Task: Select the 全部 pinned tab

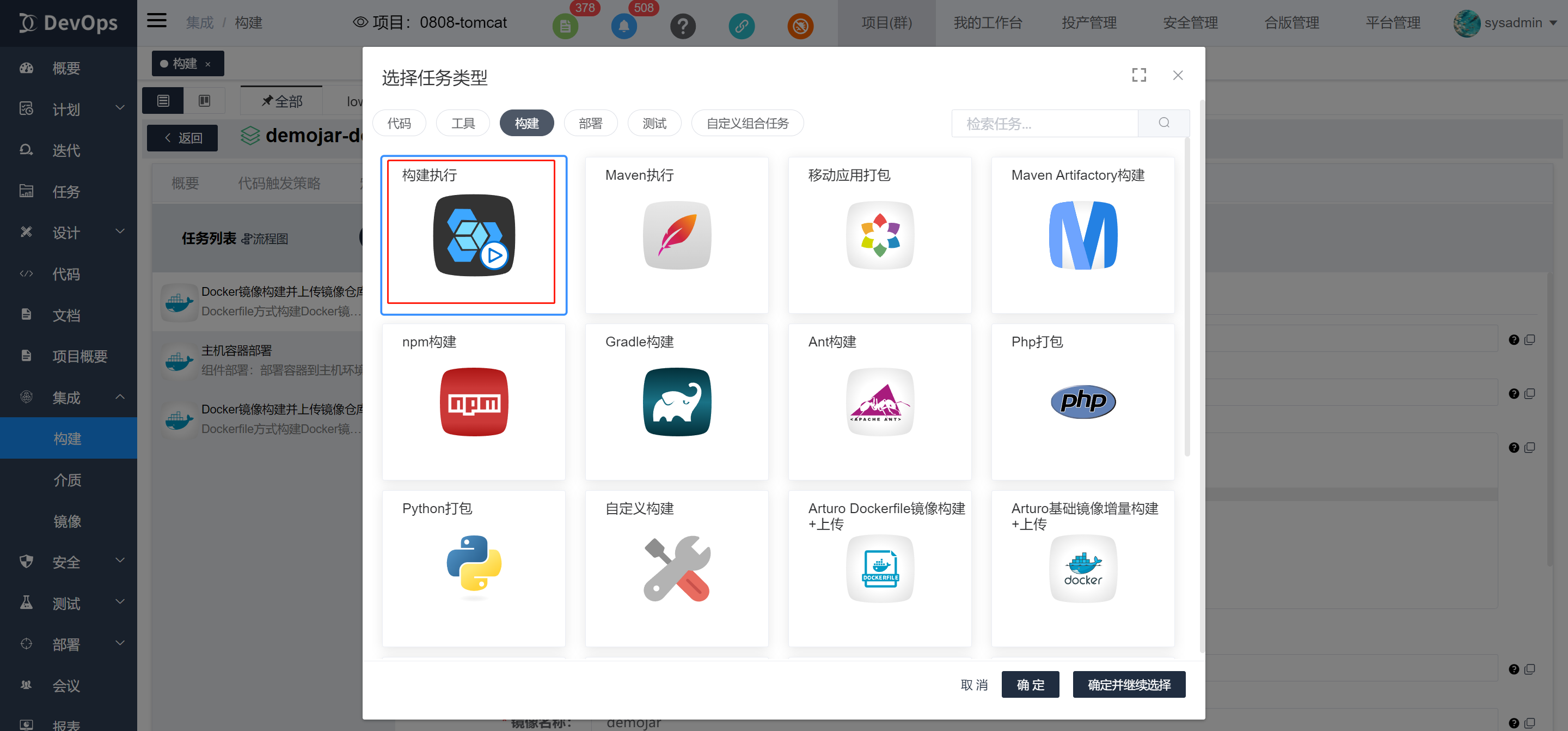Action: pos(282,101)
